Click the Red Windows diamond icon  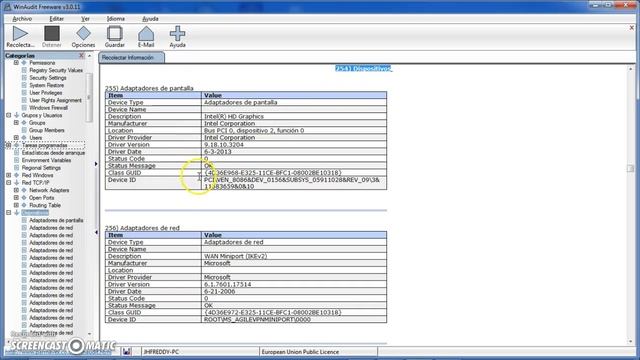(17, 175)
